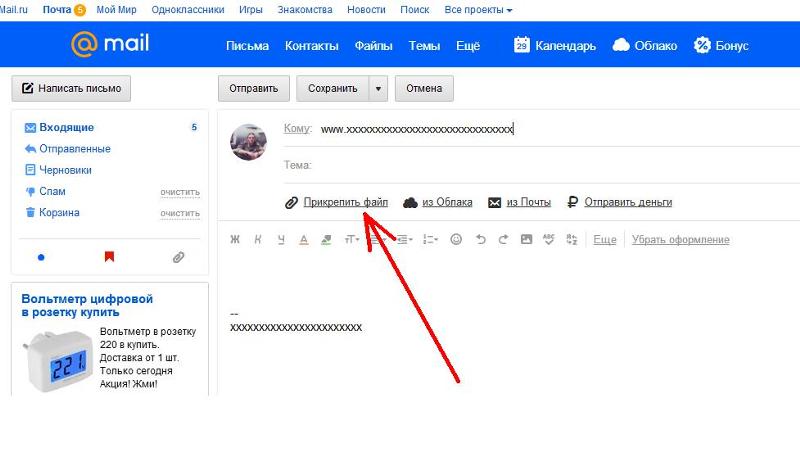
Task: Open the font size dropdown
Action: (x=352, y=239)
